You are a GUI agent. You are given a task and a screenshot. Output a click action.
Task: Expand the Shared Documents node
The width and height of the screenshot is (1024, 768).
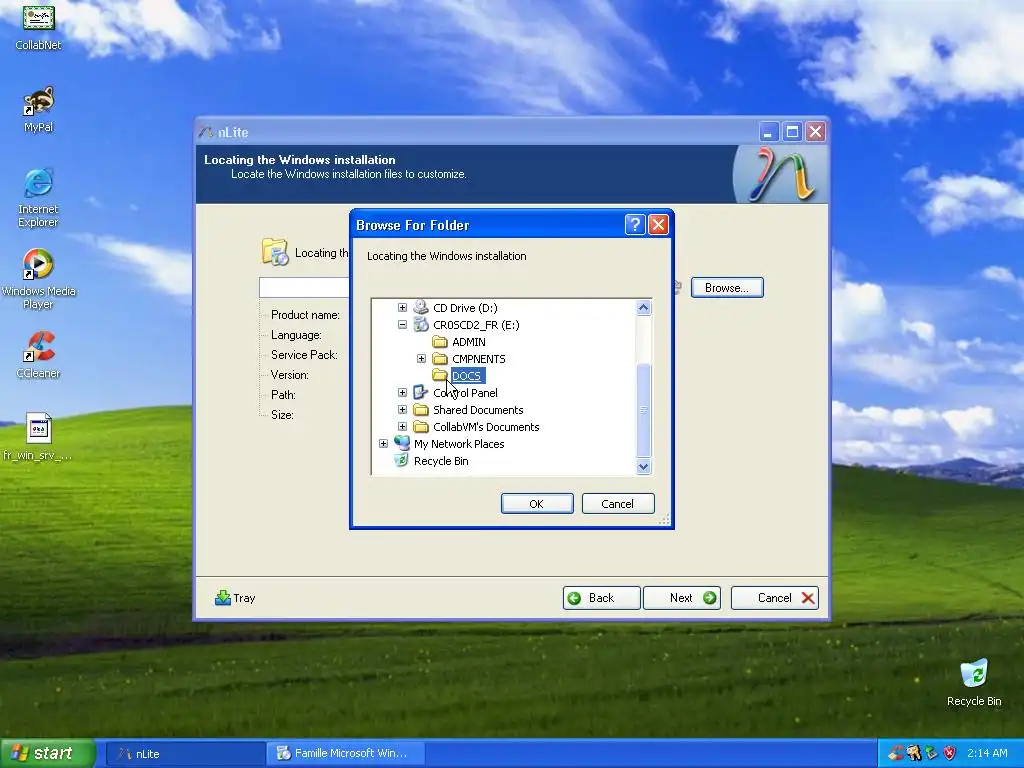pos(402,409)
